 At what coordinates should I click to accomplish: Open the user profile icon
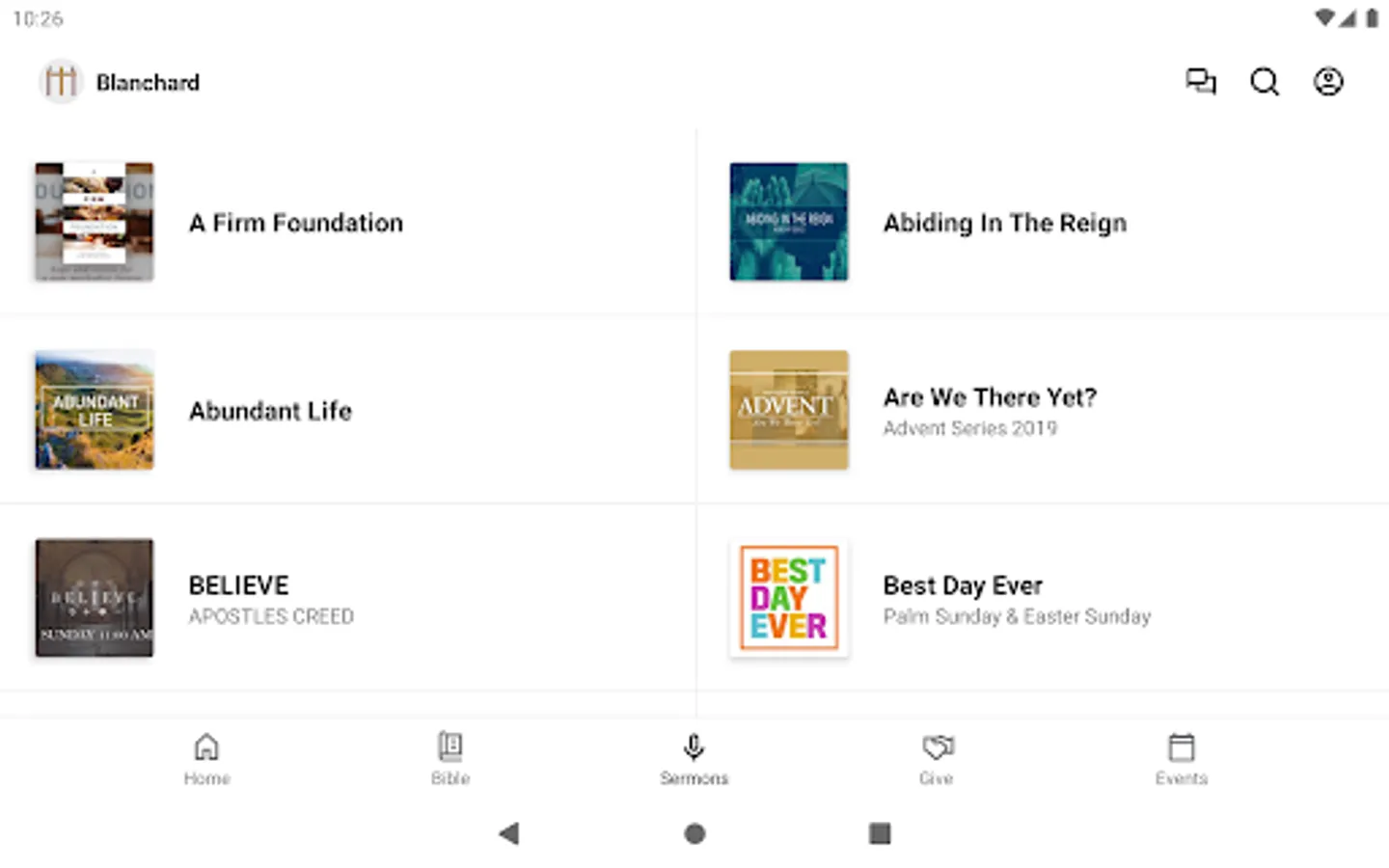click(x=1328, y=82)
